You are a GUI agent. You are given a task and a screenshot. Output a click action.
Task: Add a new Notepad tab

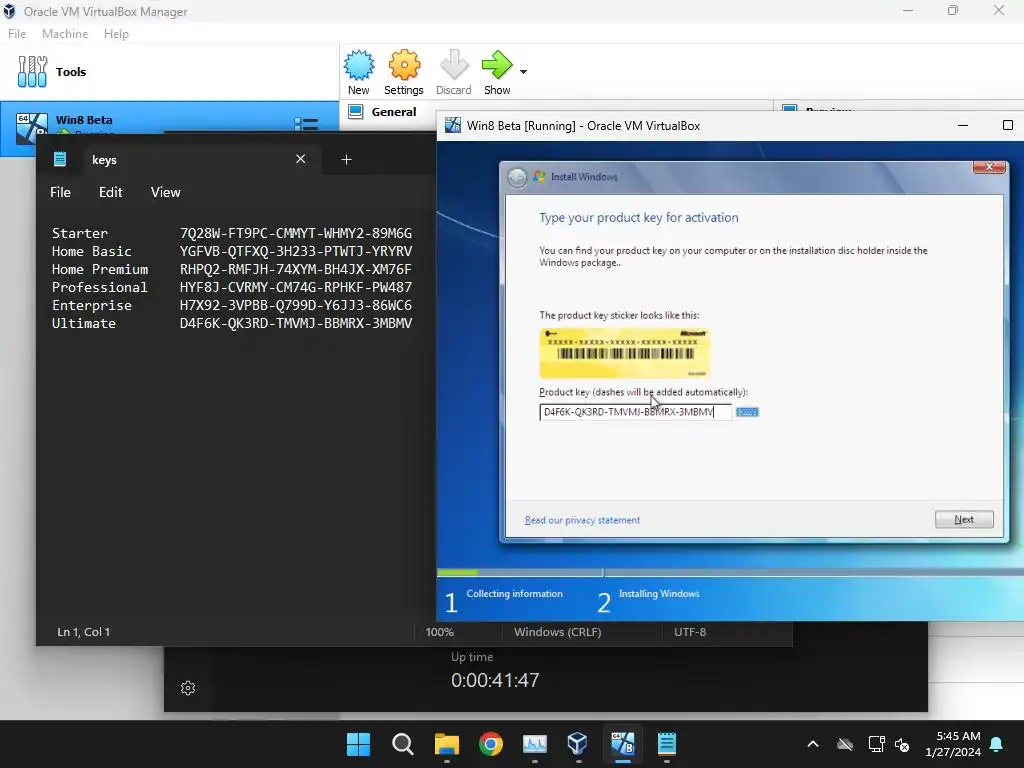(347, 159)
